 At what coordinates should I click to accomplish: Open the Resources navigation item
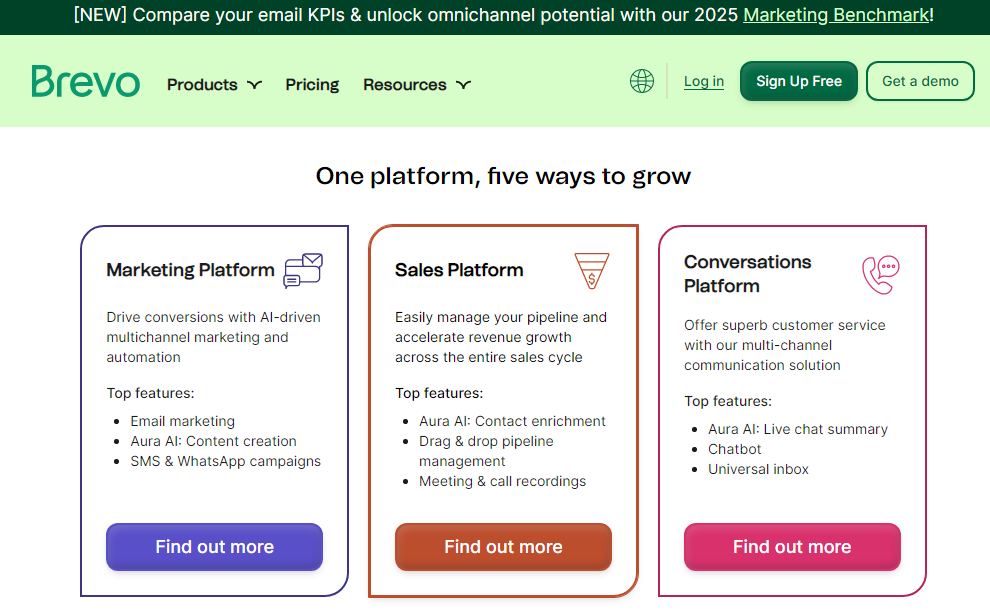click(x=405, y=85)
